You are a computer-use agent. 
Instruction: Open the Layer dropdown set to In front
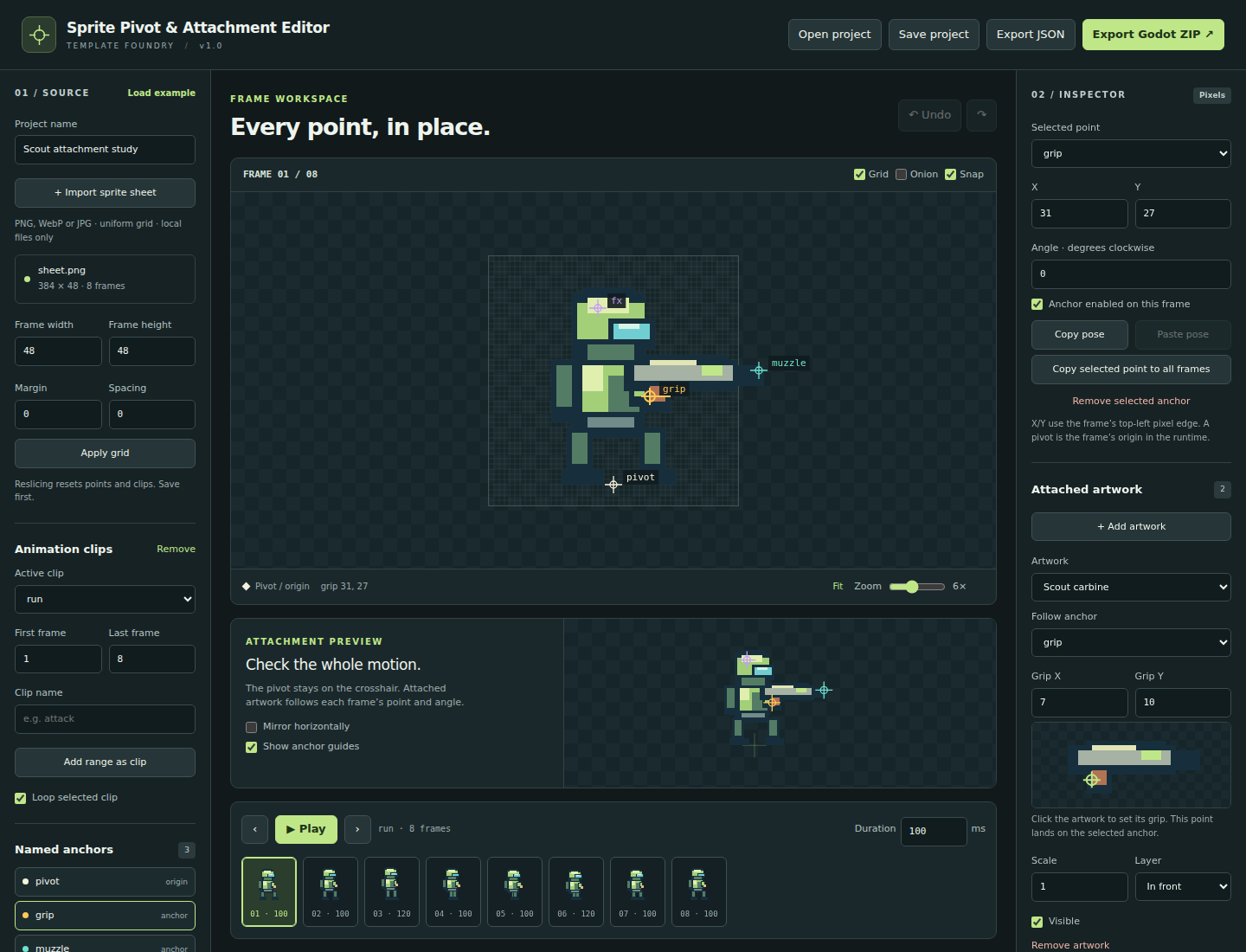click(x=1183, y=886)
